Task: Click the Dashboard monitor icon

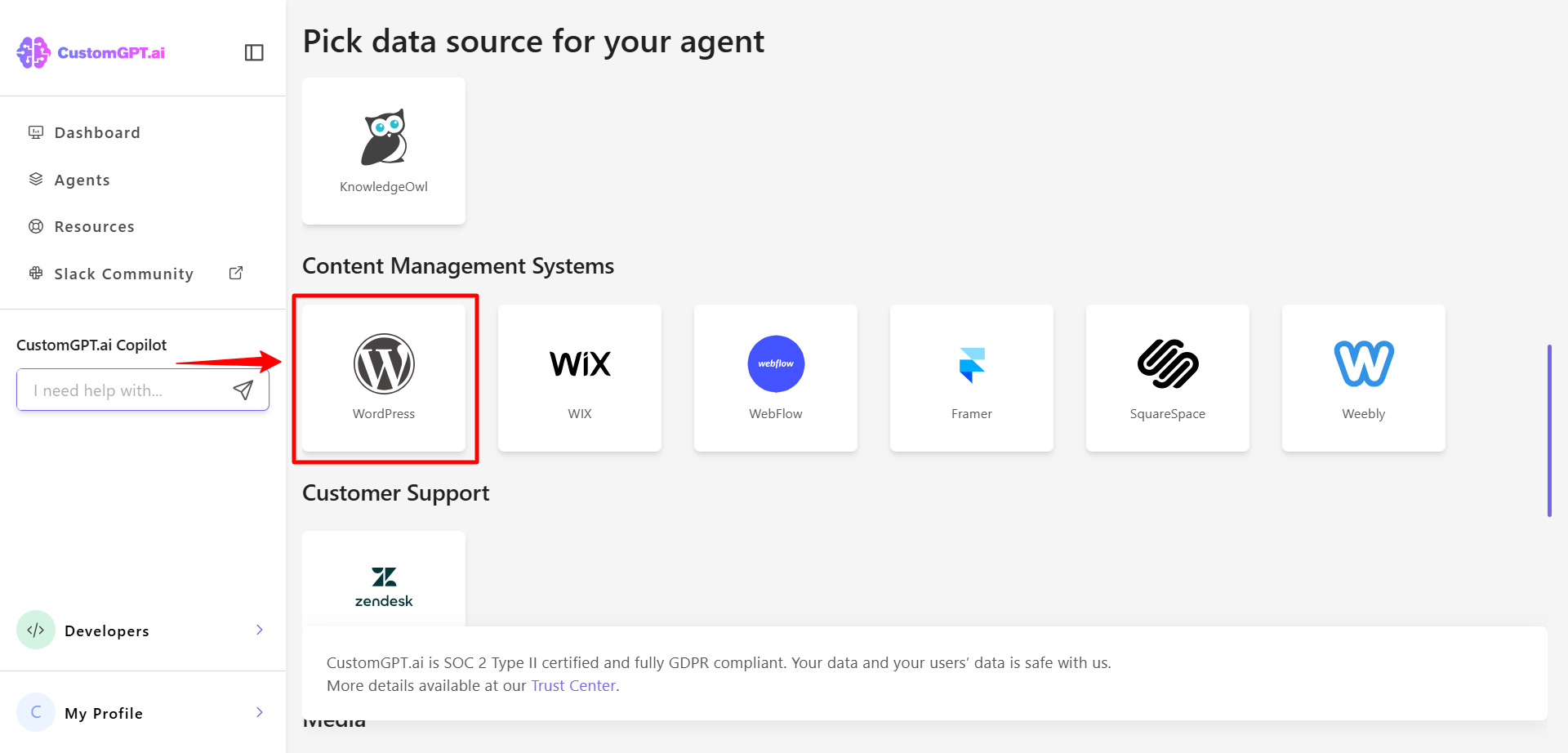Action: coord(36,132)
